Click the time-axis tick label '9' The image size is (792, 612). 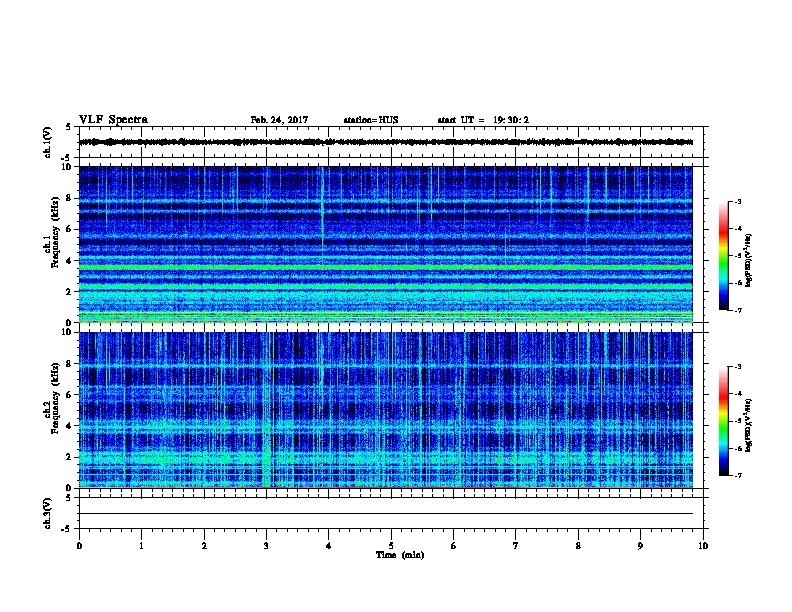(x=640, y=546)
